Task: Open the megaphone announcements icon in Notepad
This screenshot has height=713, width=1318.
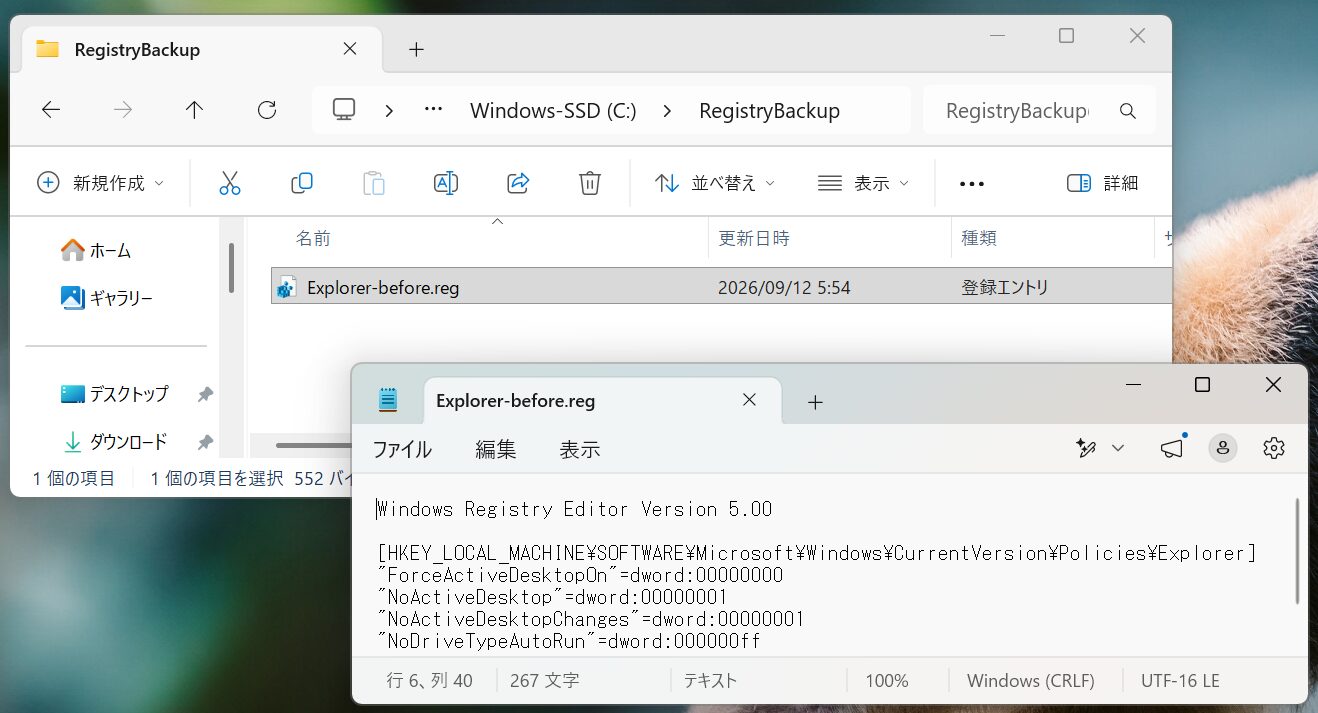Action: tap(1172, 448)
